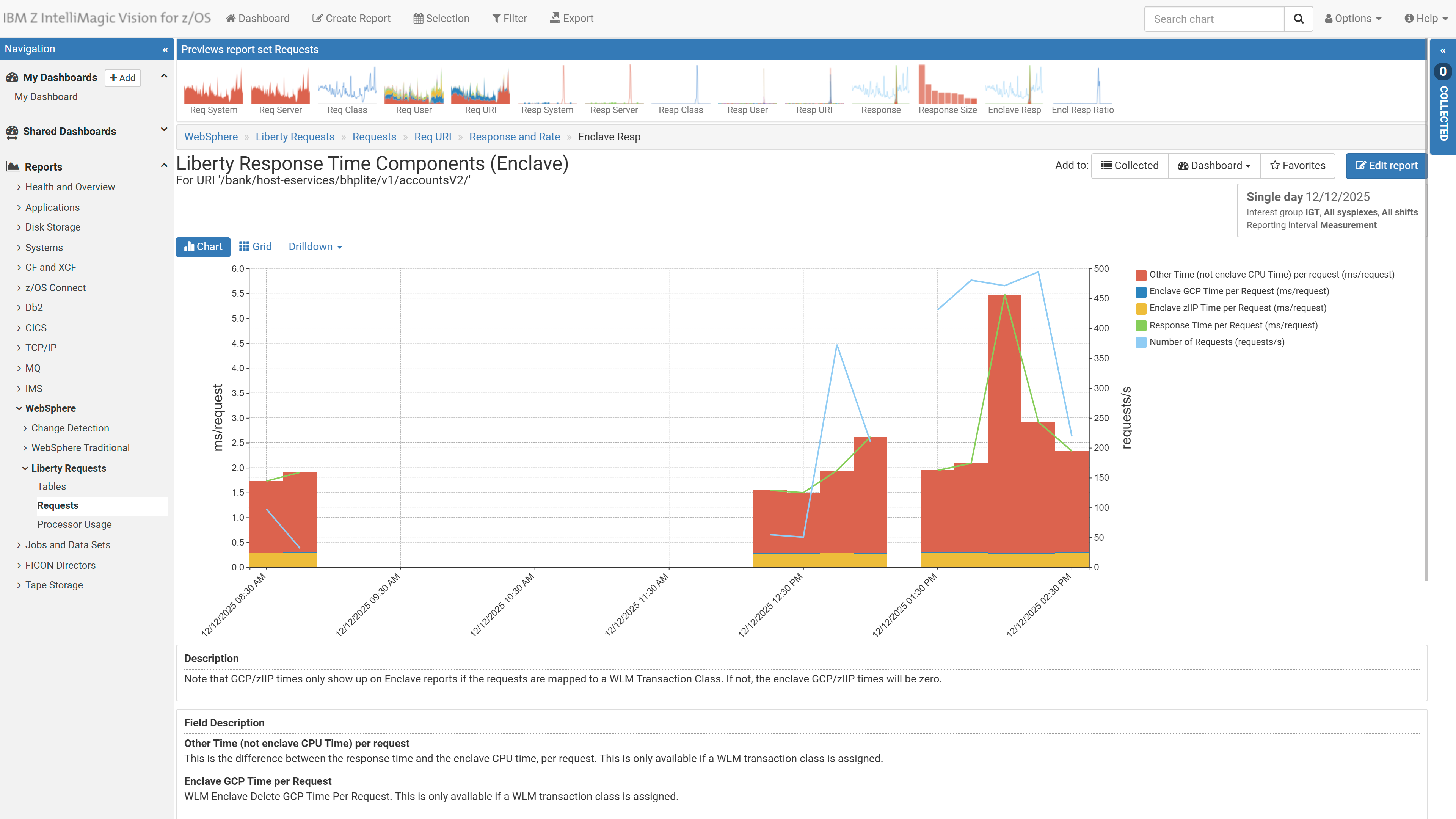
Task: Open Create Report from top bar
Action: pos(351,18)
